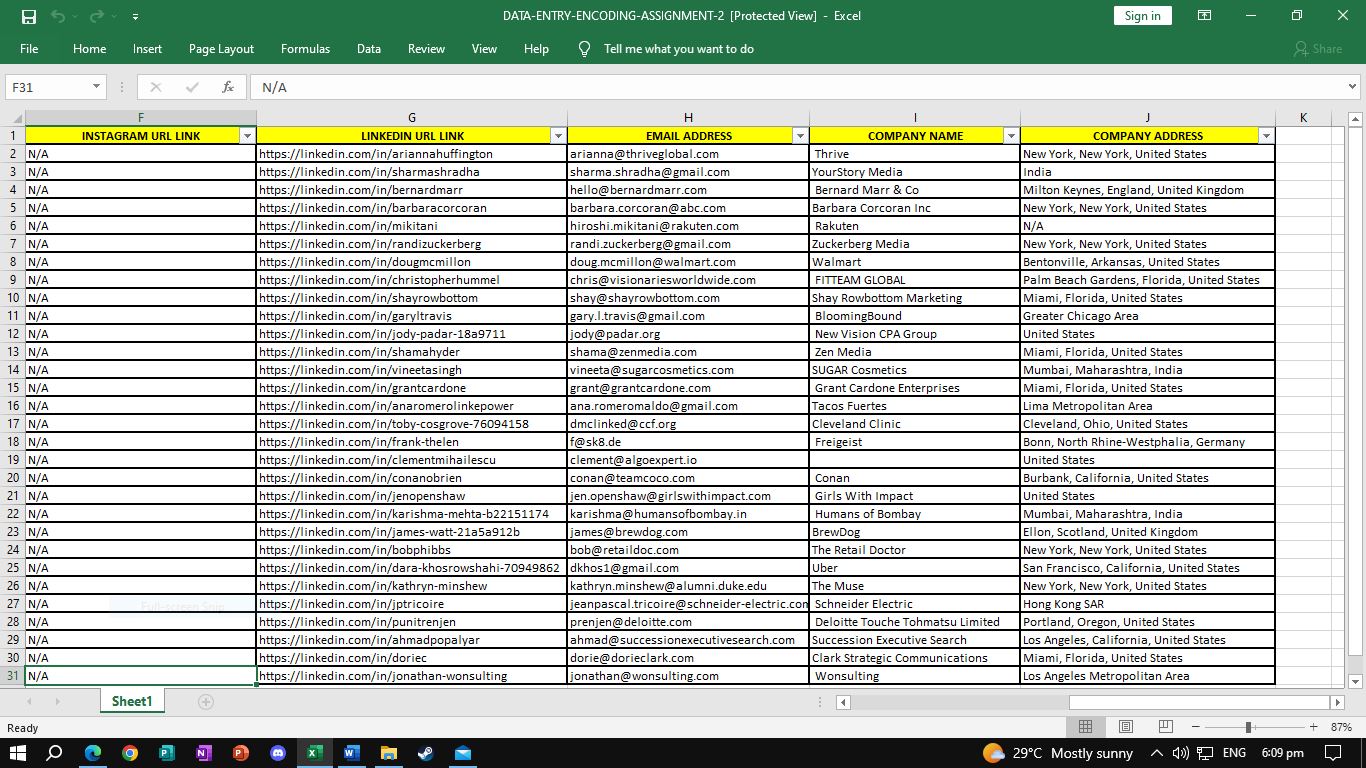
Task: Click the horizontal scrollbar left arrow
Action: 843,702
